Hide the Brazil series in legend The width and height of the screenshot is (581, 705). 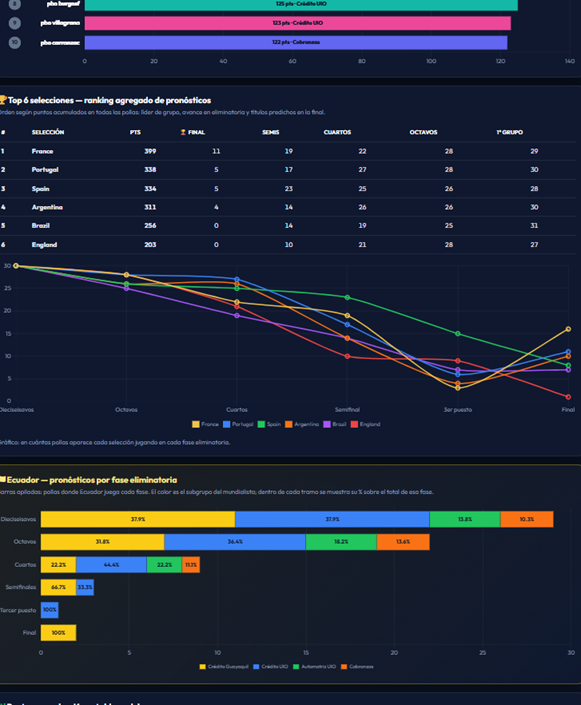pos(335,424)
